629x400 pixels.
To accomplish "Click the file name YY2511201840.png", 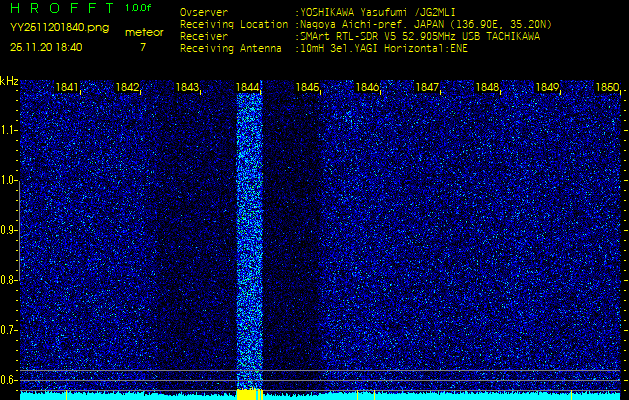I will pyautogui.click(x=59, y=28).
